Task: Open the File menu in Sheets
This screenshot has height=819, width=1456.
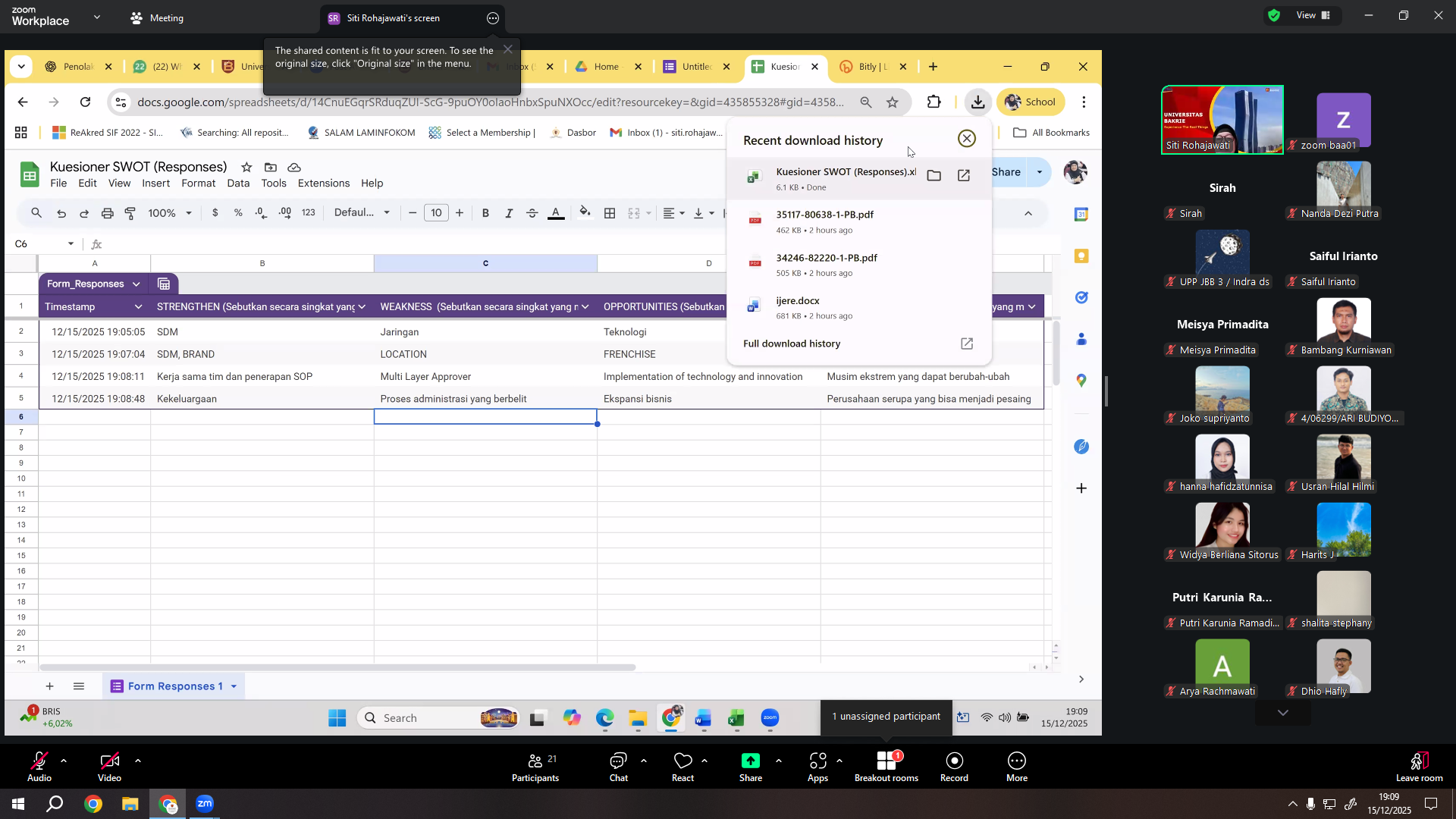Action: pos(58,184)
